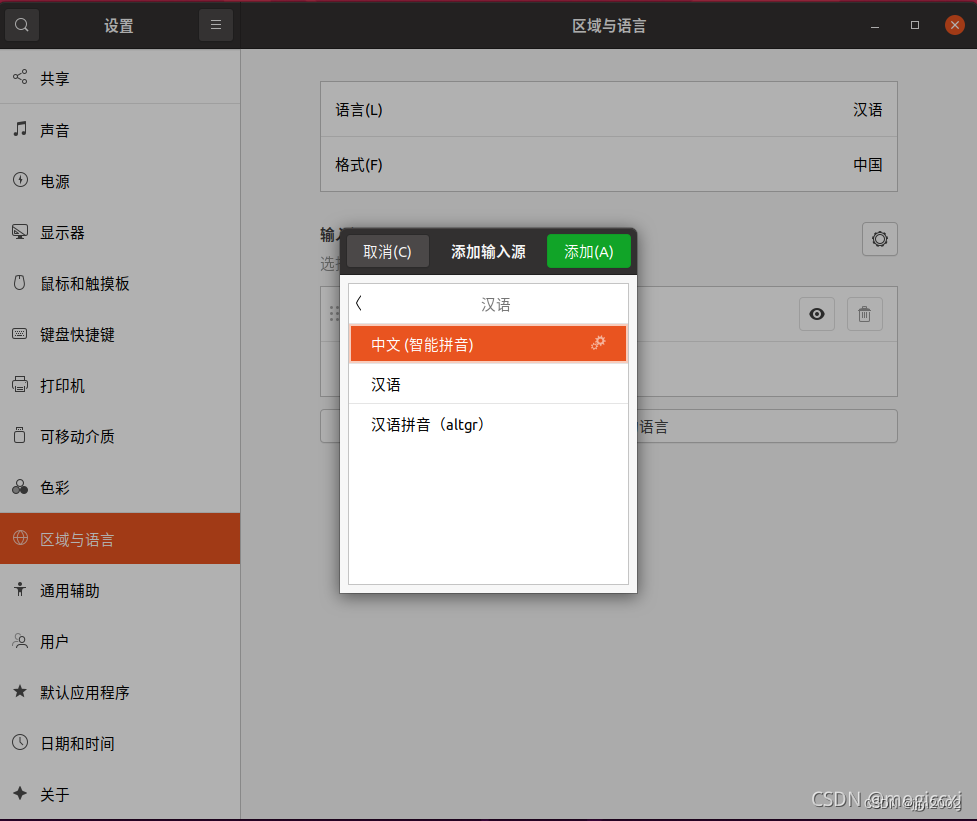977x821 pixels.
Task: Open 默认应用程序 settings panel
Action: [x=120, y=692]
